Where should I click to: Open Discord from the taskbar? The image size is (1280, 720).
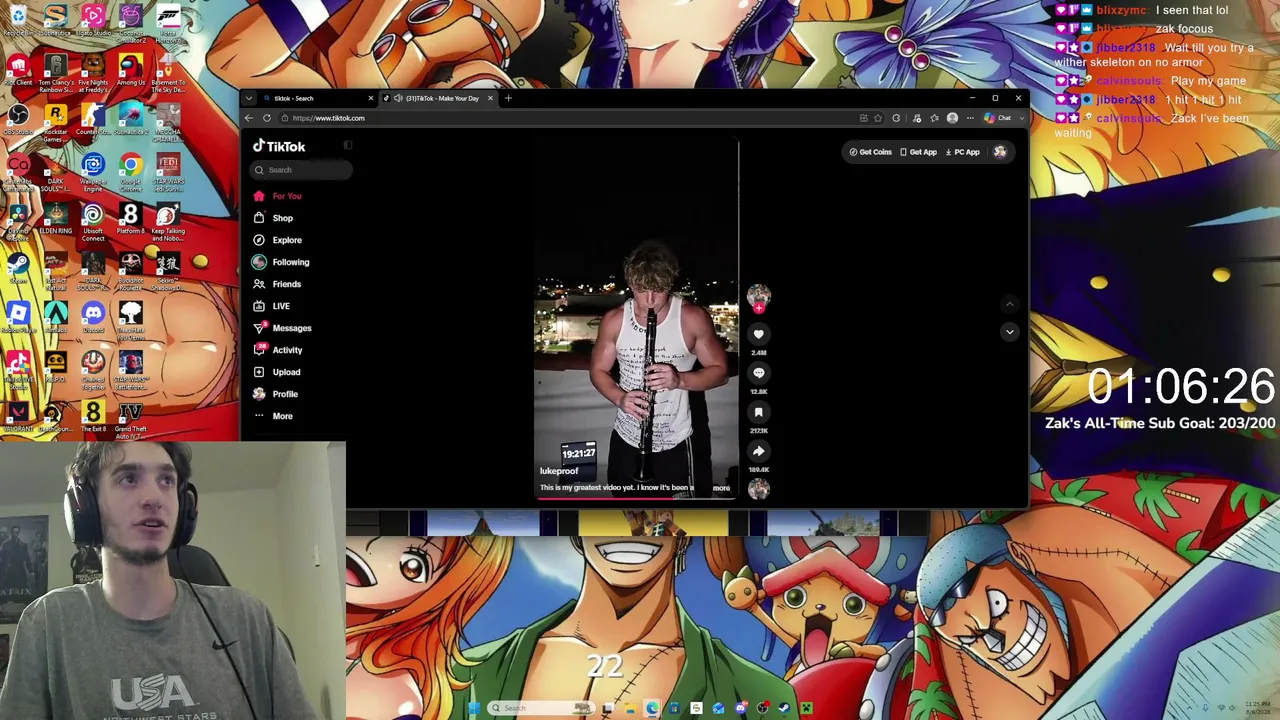tap(740, 708)
